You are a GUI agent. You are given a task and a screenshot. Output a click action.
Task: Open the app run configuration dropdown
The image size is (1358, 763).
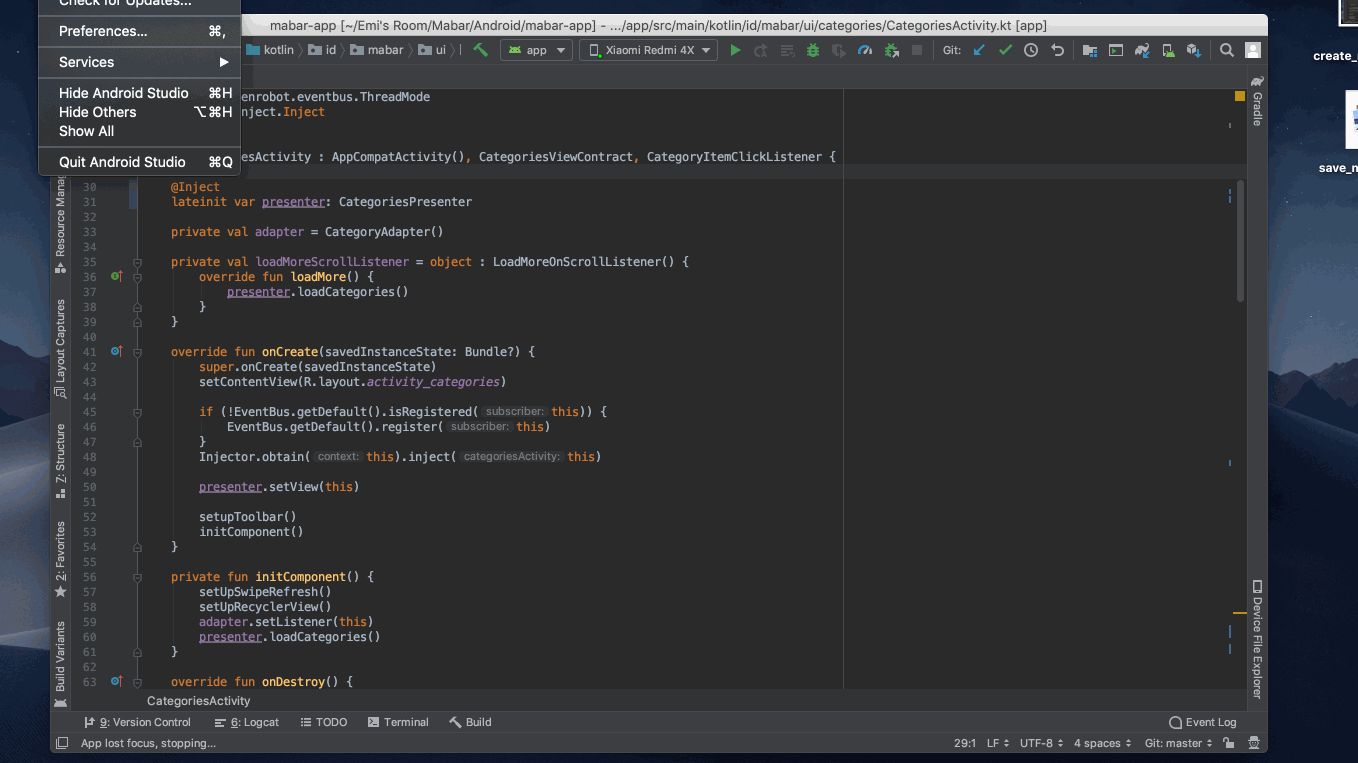pos(537,50)
